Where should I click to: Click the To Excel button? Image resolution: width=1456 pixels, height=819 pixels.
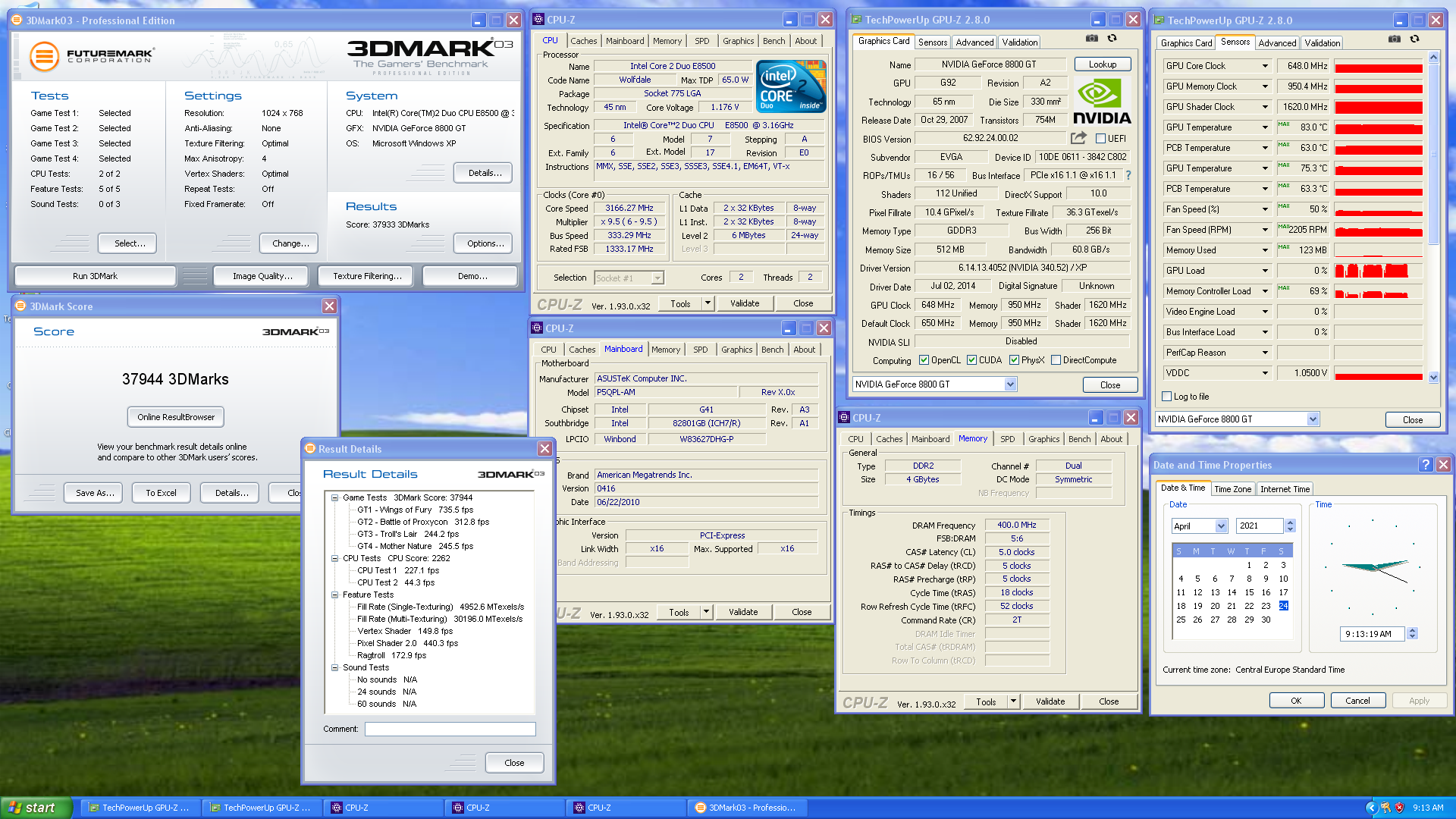pos(161,493)
